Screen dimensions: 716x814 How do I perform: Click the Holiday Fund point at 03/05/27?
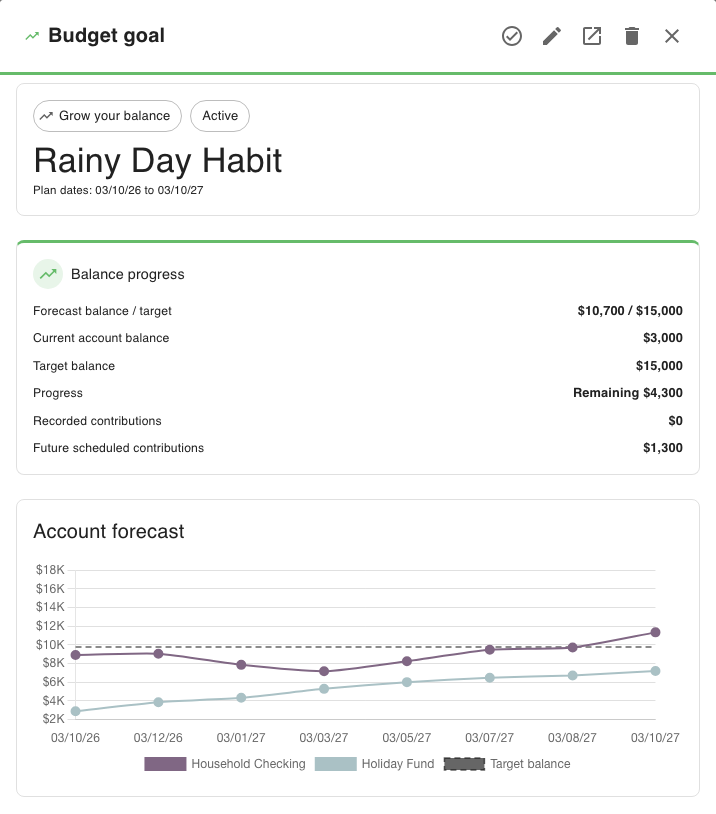tap(407, 682)
